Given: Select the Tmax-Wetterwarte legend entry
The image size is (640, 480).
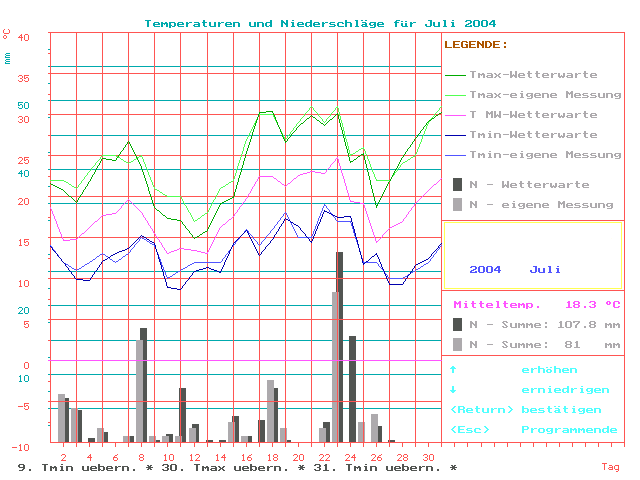Looking at the screenshot, I should click(532, 75).
